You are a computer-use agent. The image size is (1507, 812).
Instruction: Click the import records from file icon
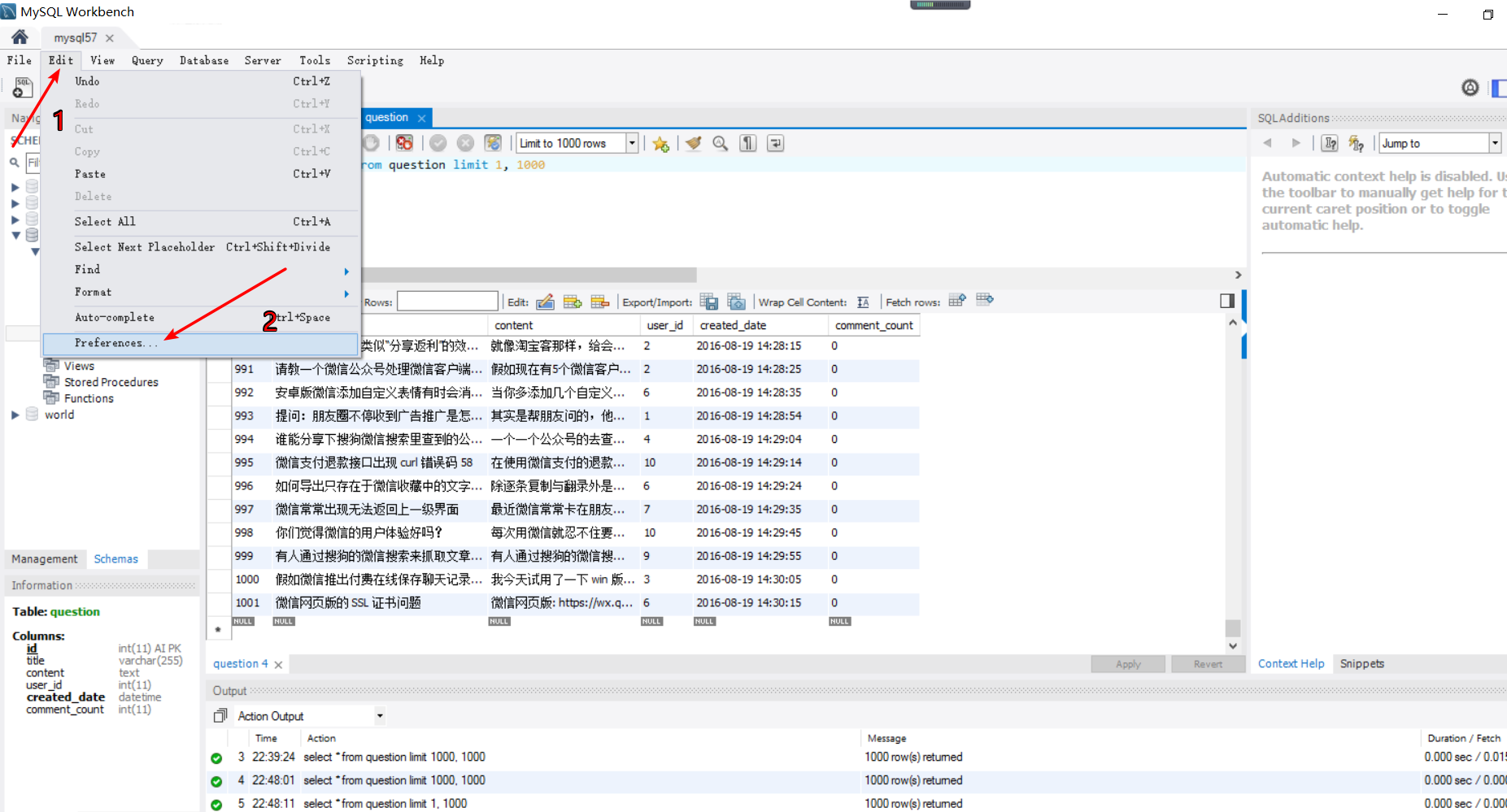[736, 302]
